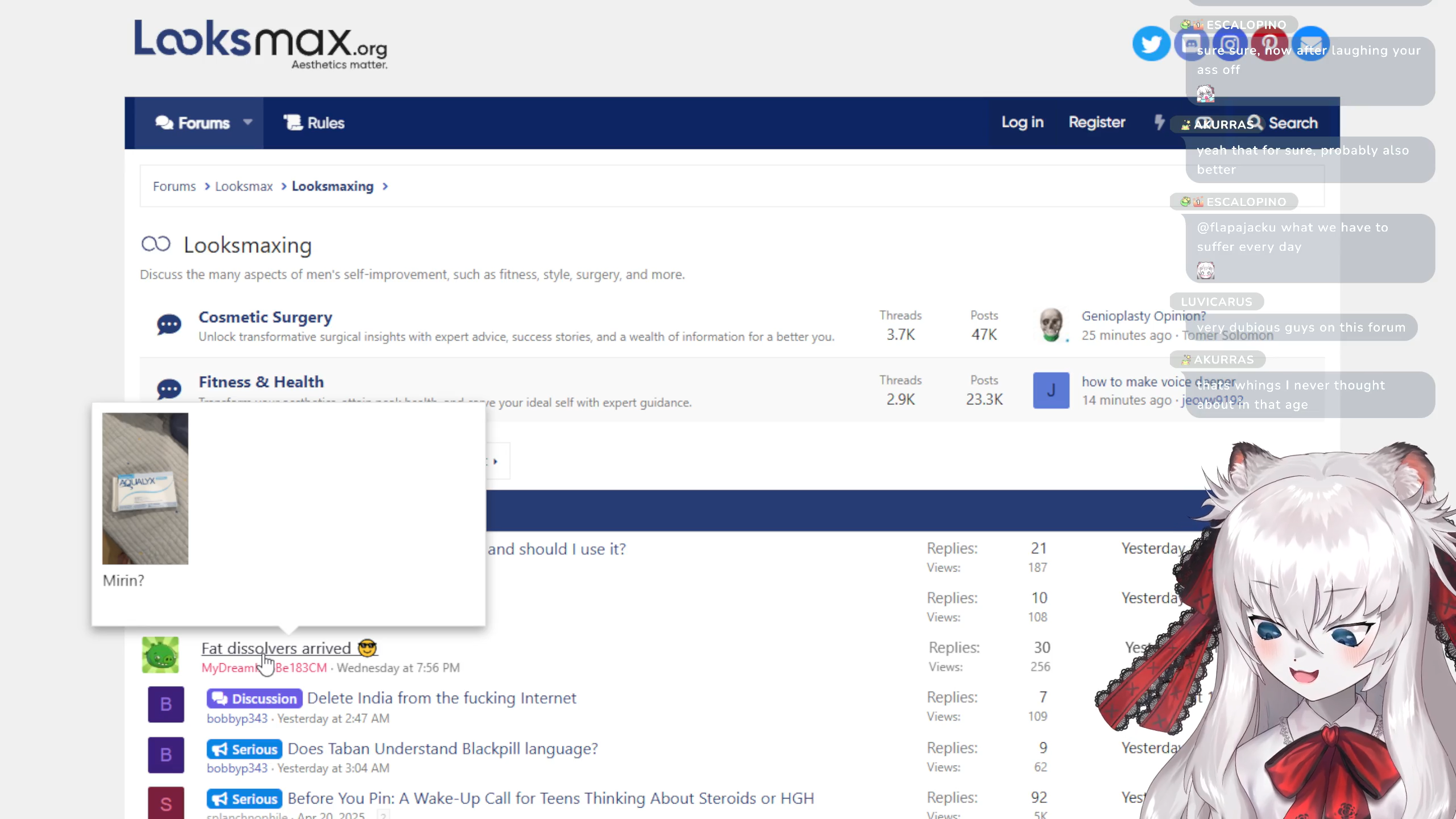Open MyDreamIsToBe183CM user profile
The width and height of the screenshot is (1456, 819).
tap(264, 668)
